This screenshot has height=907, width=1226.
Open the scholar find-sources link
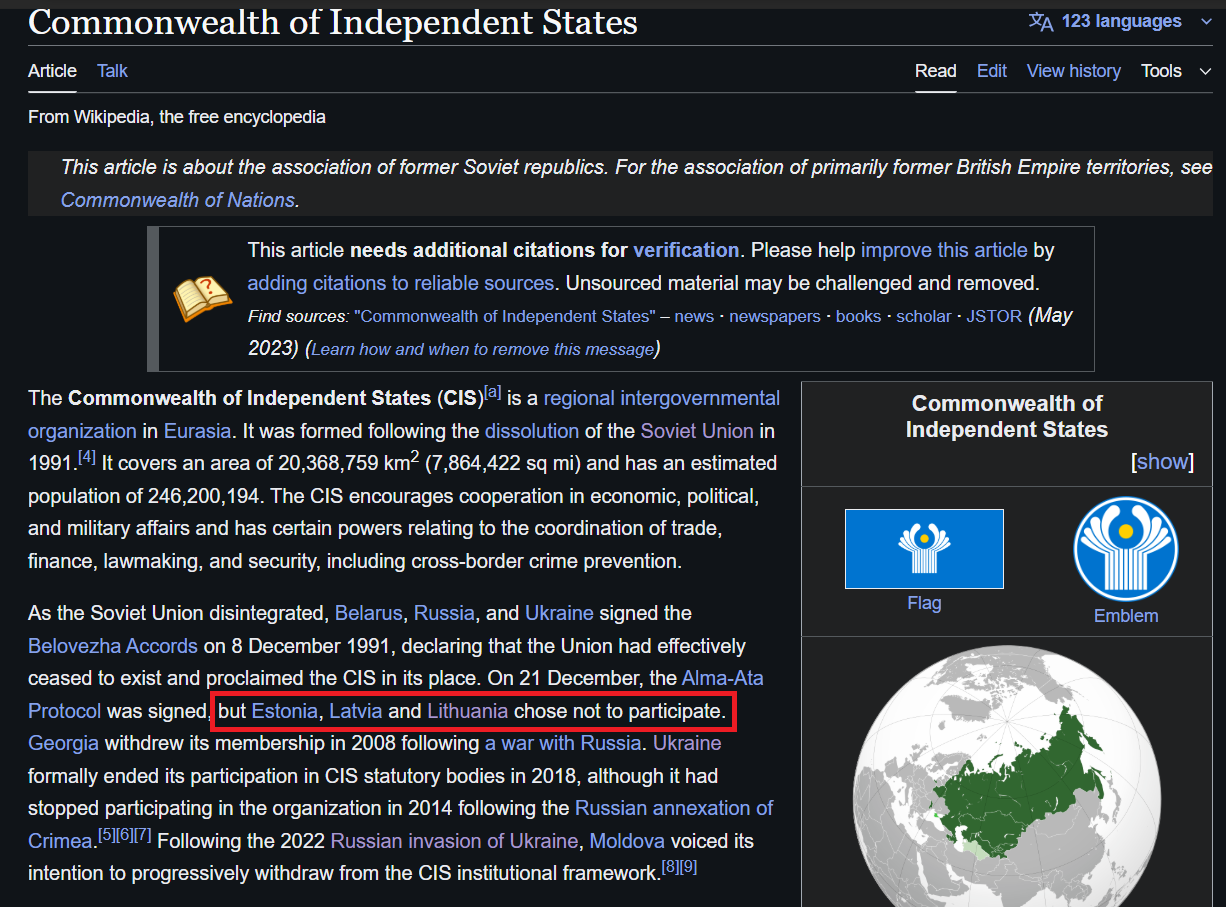923,316
